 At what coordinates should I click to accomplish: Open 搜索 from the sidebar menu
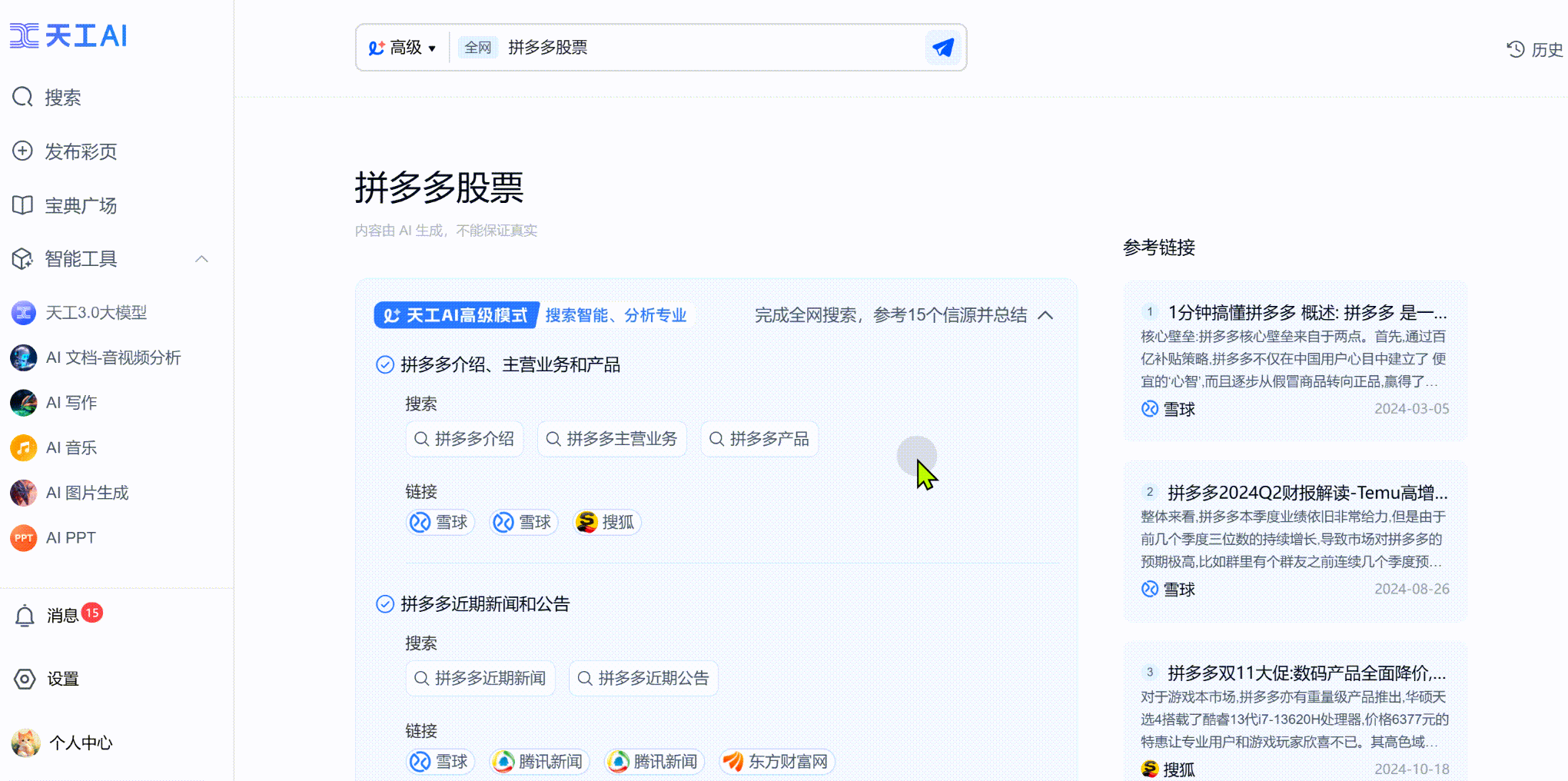tap(63, 97)
